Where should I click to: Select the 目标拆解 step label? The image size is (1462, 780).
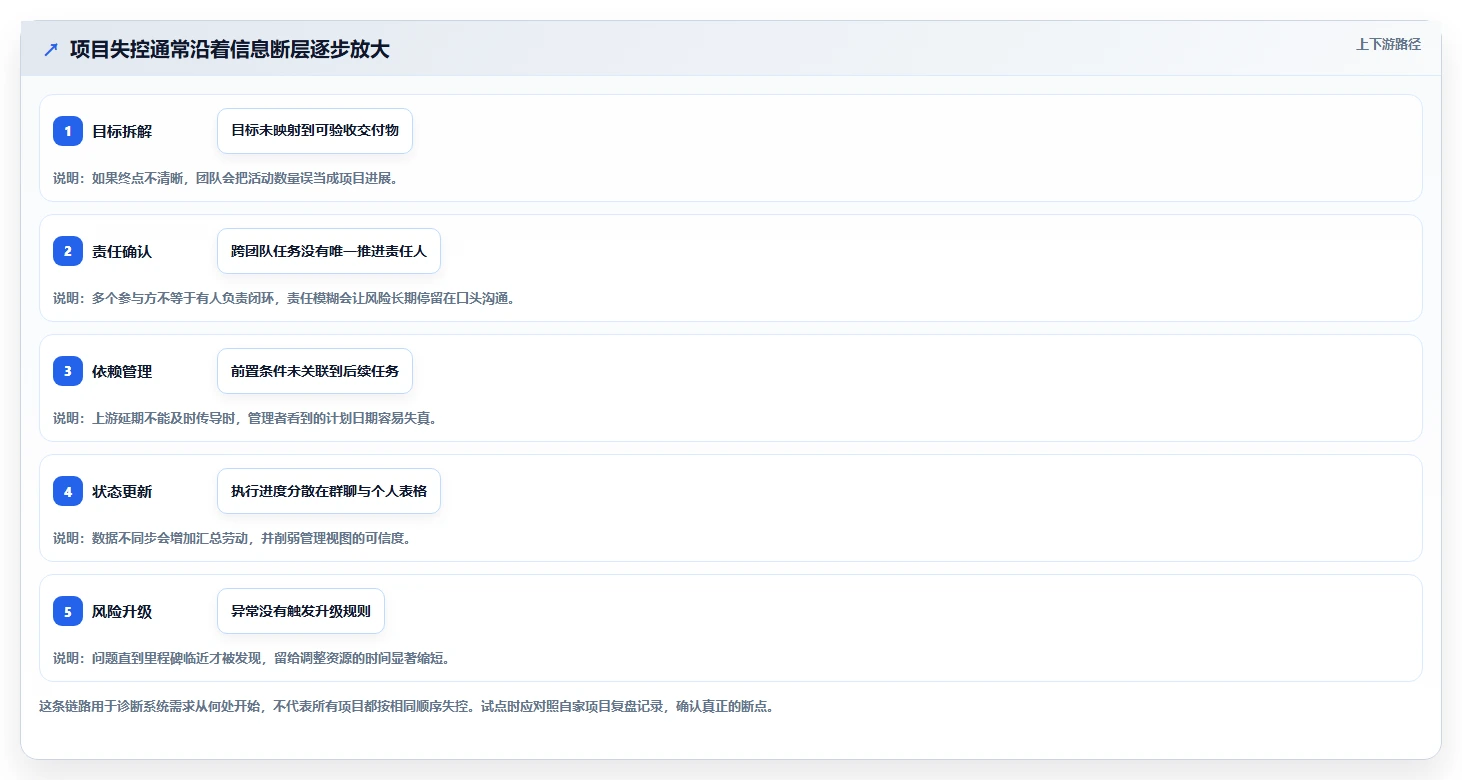tap(122, 131)
